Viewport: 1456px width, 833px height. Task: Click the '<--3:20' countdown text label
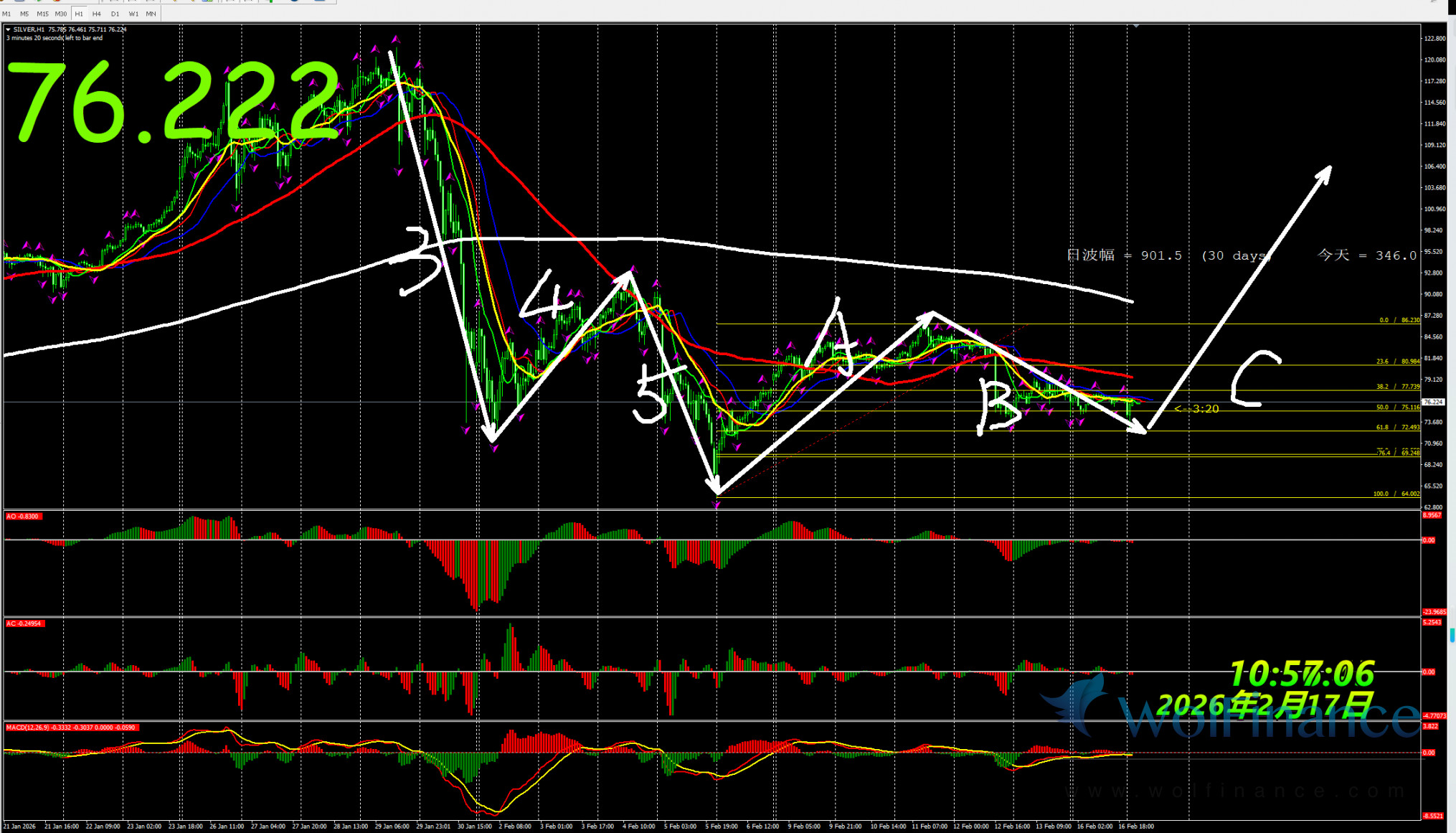(1196, 409)
